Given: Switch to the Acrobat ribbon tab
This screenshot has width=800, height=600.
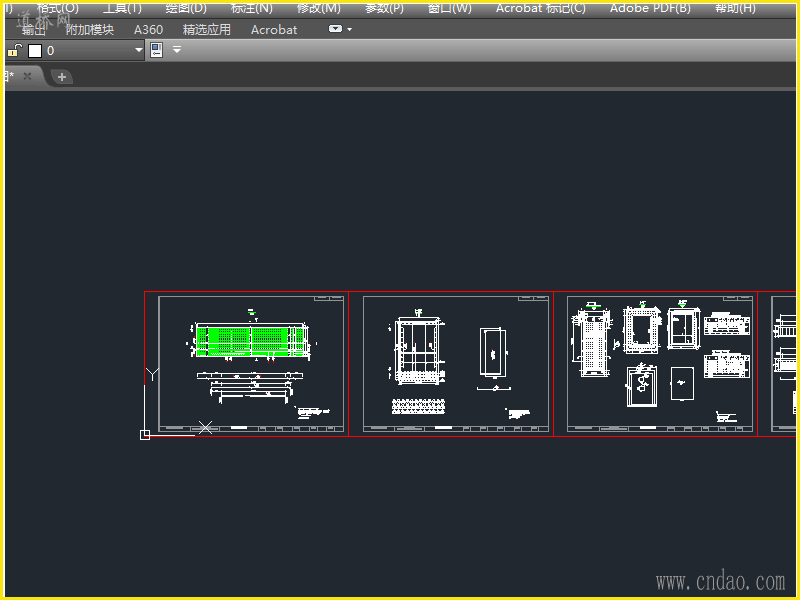Looking at the screenshot, I should coord(274,30).
